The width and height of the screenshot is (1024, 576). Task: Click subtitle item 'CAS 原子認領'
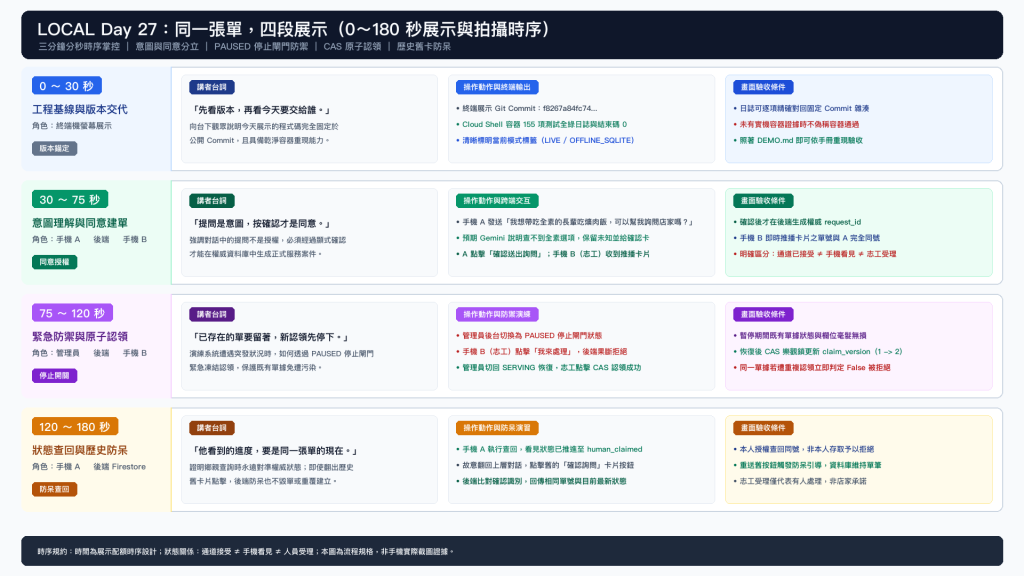352,46
